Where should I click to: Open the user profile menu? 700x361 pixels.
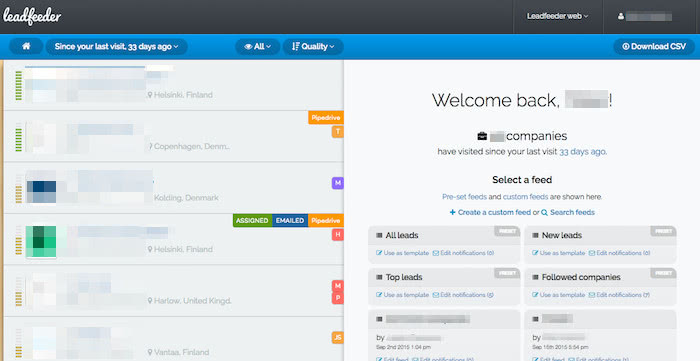click(x=645, y=17)
